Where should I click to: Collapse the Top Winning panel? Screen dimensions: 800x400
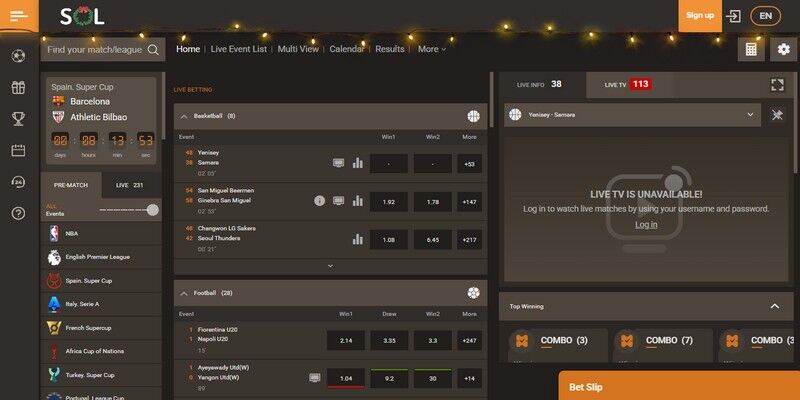(774, 307)
